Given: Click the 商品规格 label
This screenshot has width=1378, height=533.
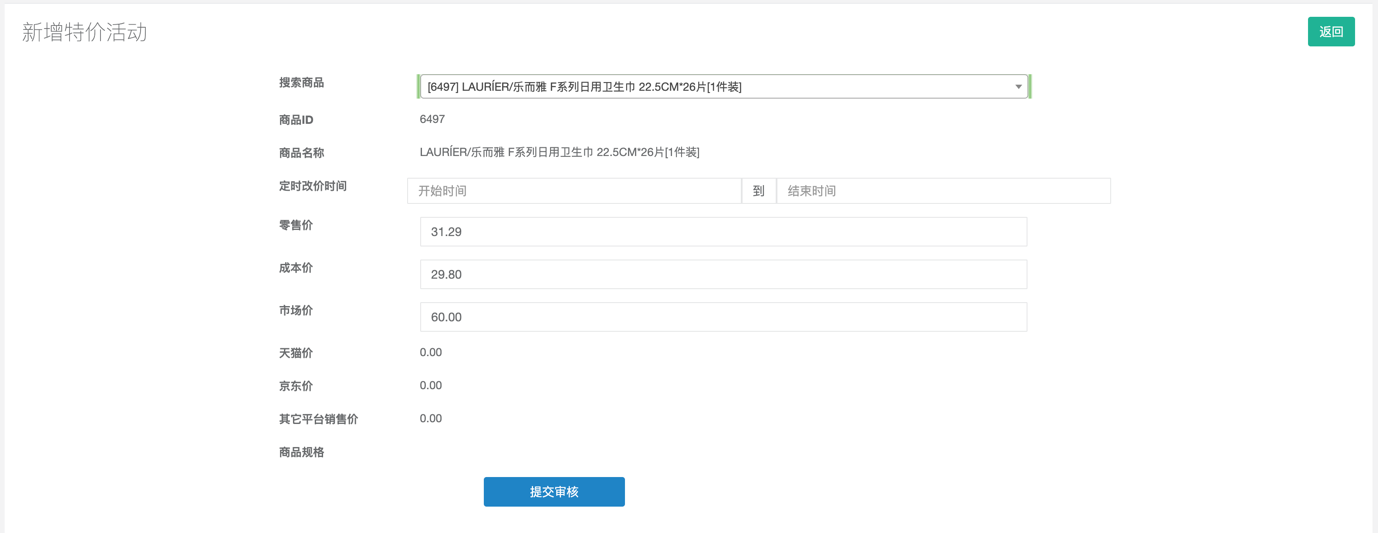Looking at the screenshot, I should [x=302, y=452].
